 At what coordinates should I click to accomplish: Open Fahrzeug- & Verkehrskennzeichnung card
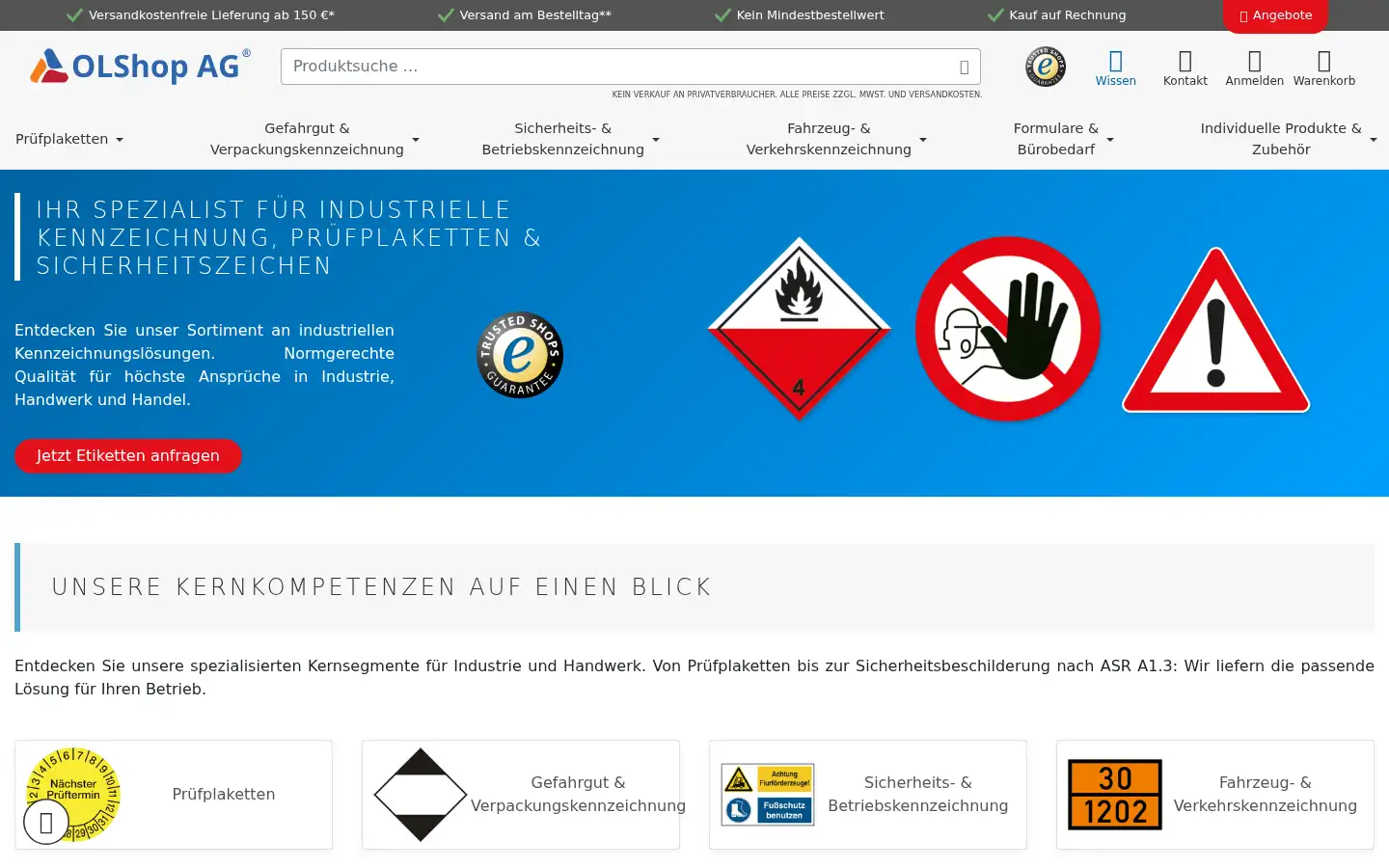click(x=1215, y=795)
